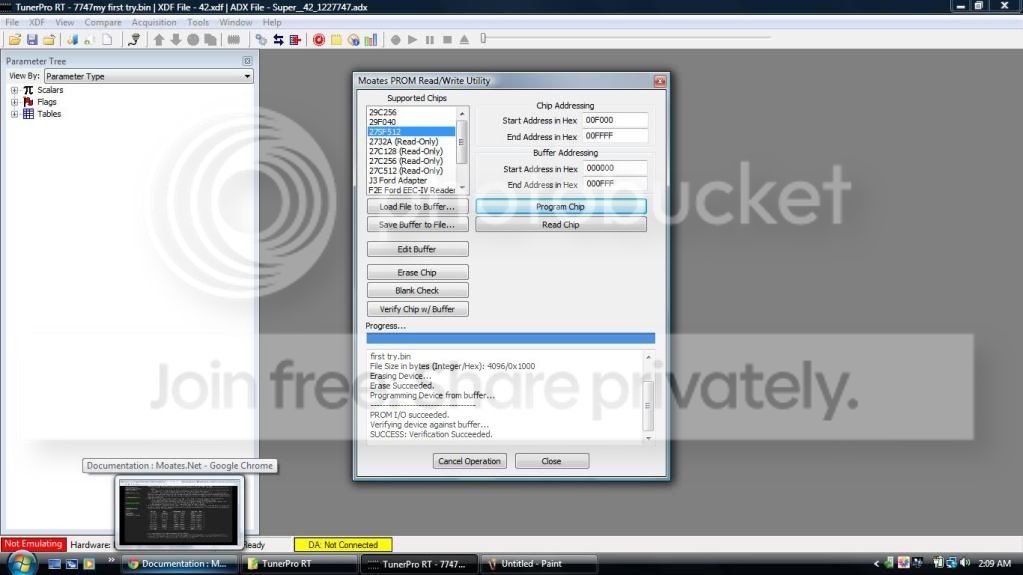Click the red circular target toolbar icon
Viewport: 1023px width, 575px height.
tap(318, 40)
